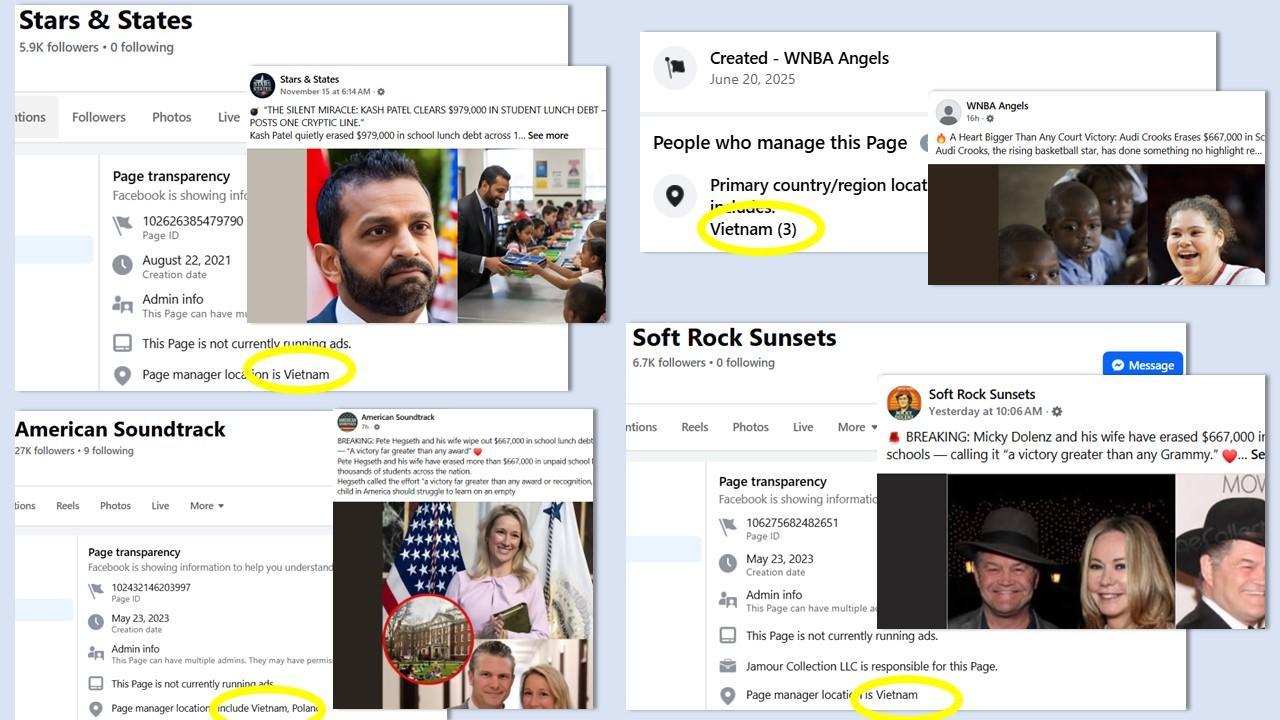Open the Micky Dolenz post photo
Screen dimensions: 1280x720
[x=1060, y=550]
